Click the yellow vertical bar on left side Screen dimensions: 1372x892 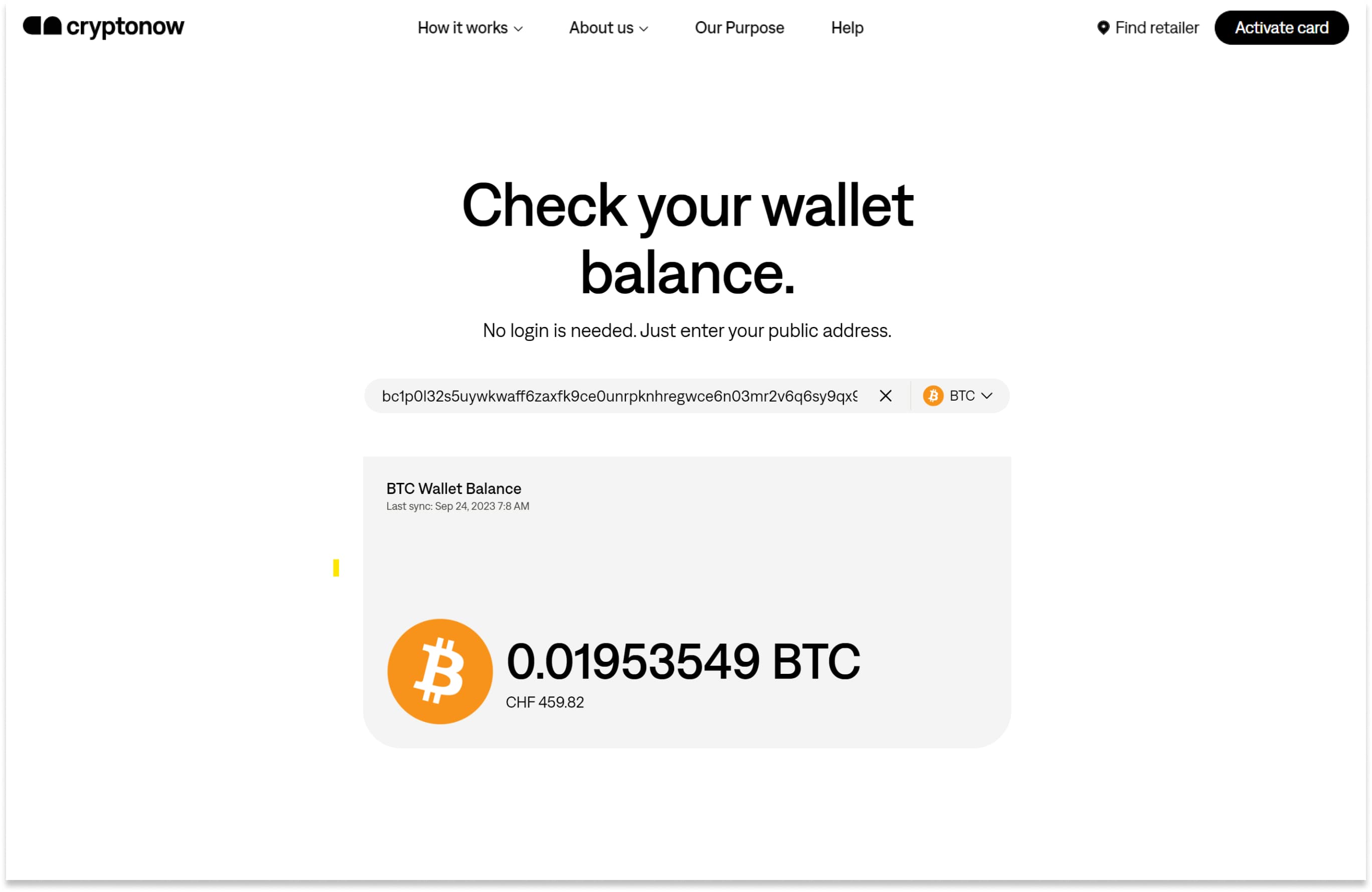(336, 568)
